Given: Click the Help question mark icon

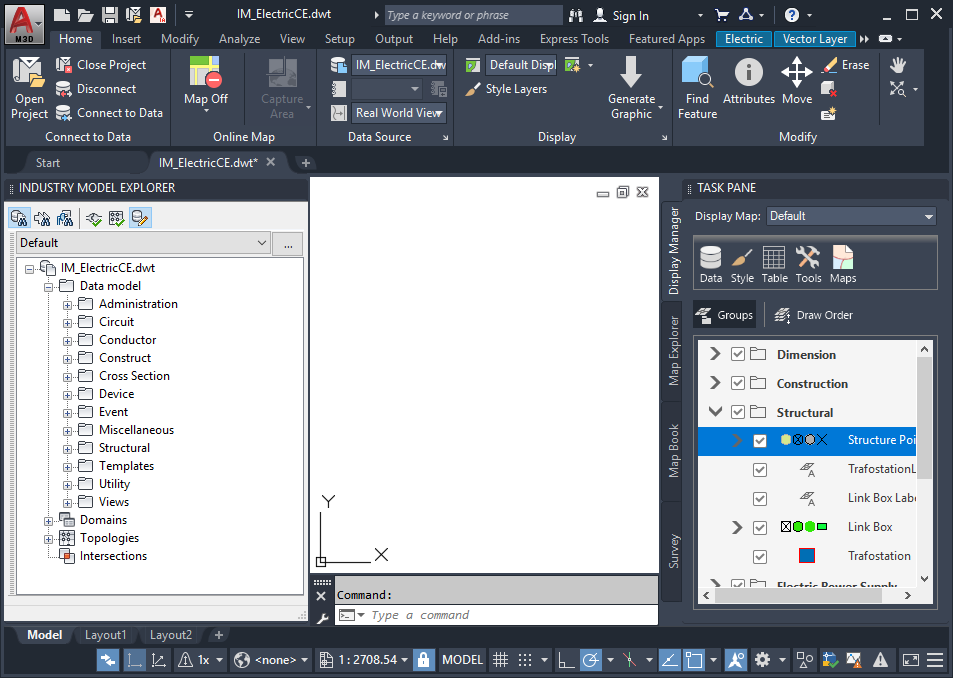Looking at the screenshot, I should point(791,15).
